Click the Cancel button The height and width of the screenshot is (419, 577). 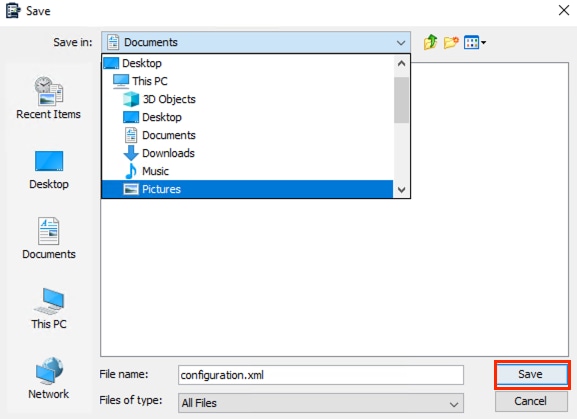(x=531, y=401)
